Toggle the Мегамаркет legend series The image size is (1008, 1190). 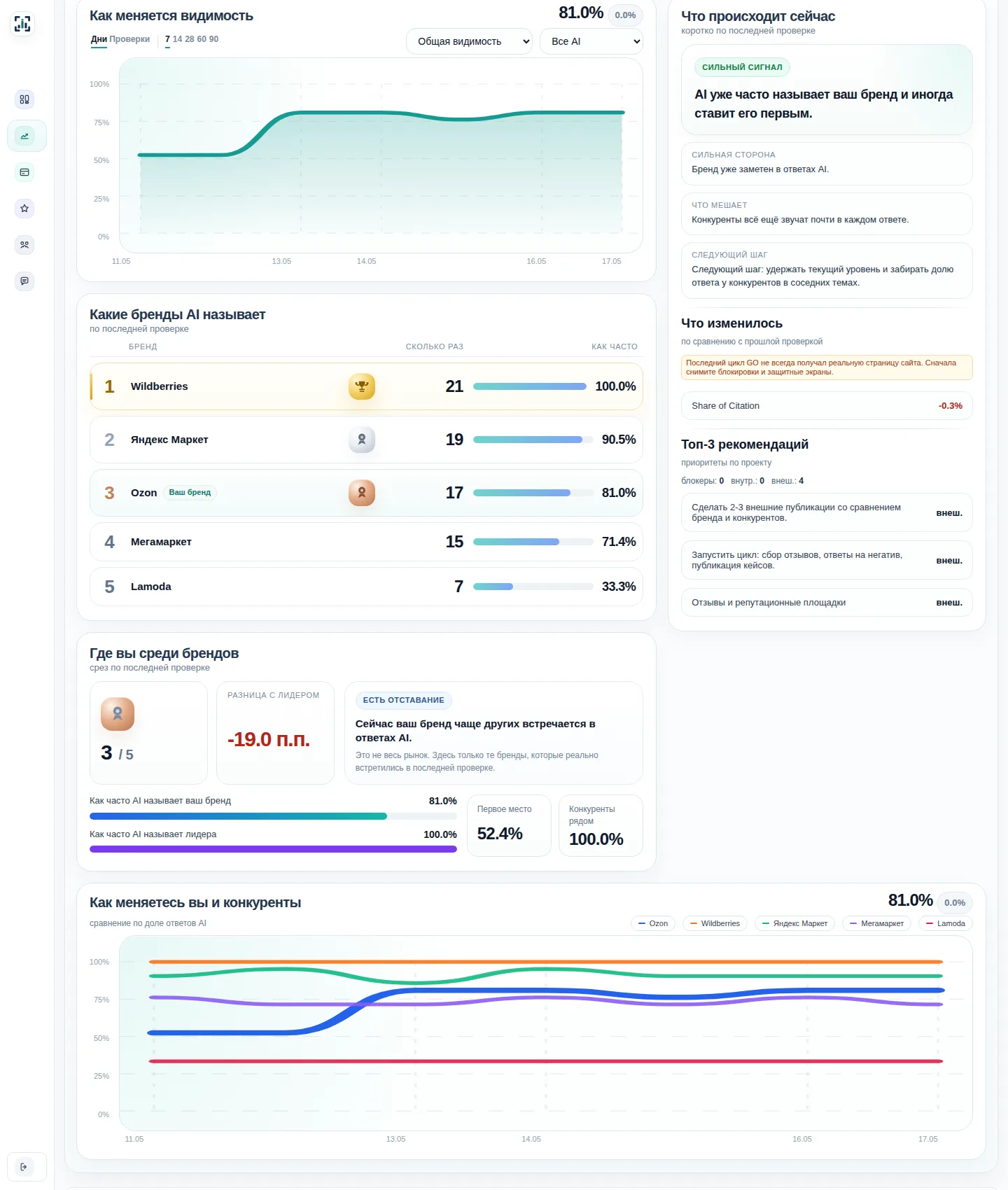tap(876, 923)
